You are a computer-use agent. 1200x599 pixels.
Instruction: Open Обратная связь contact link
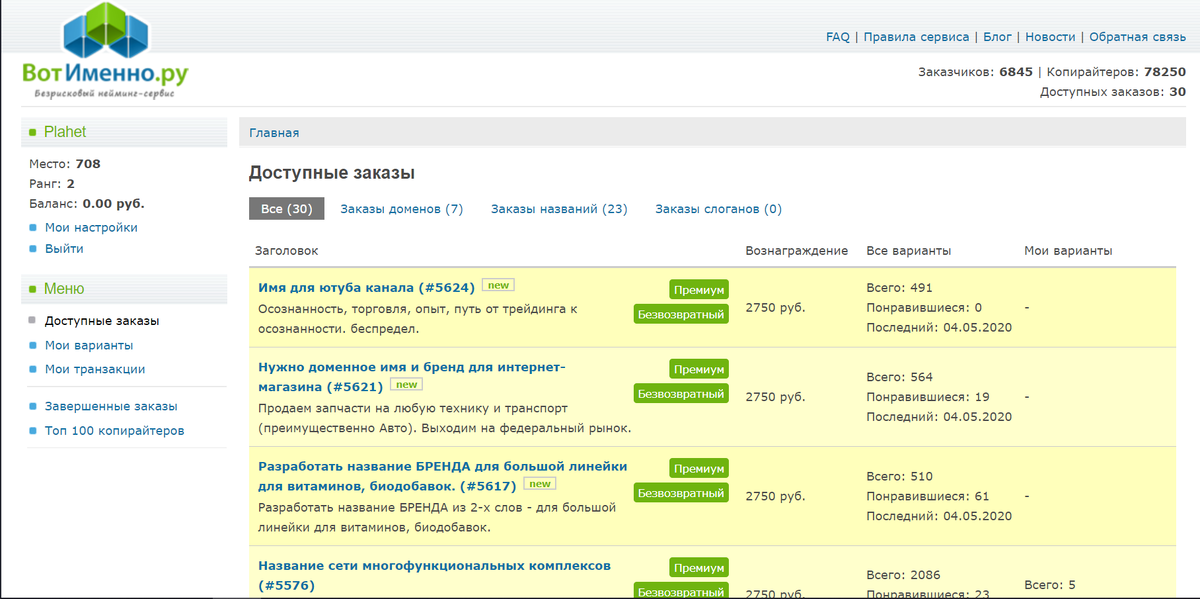1137,37
